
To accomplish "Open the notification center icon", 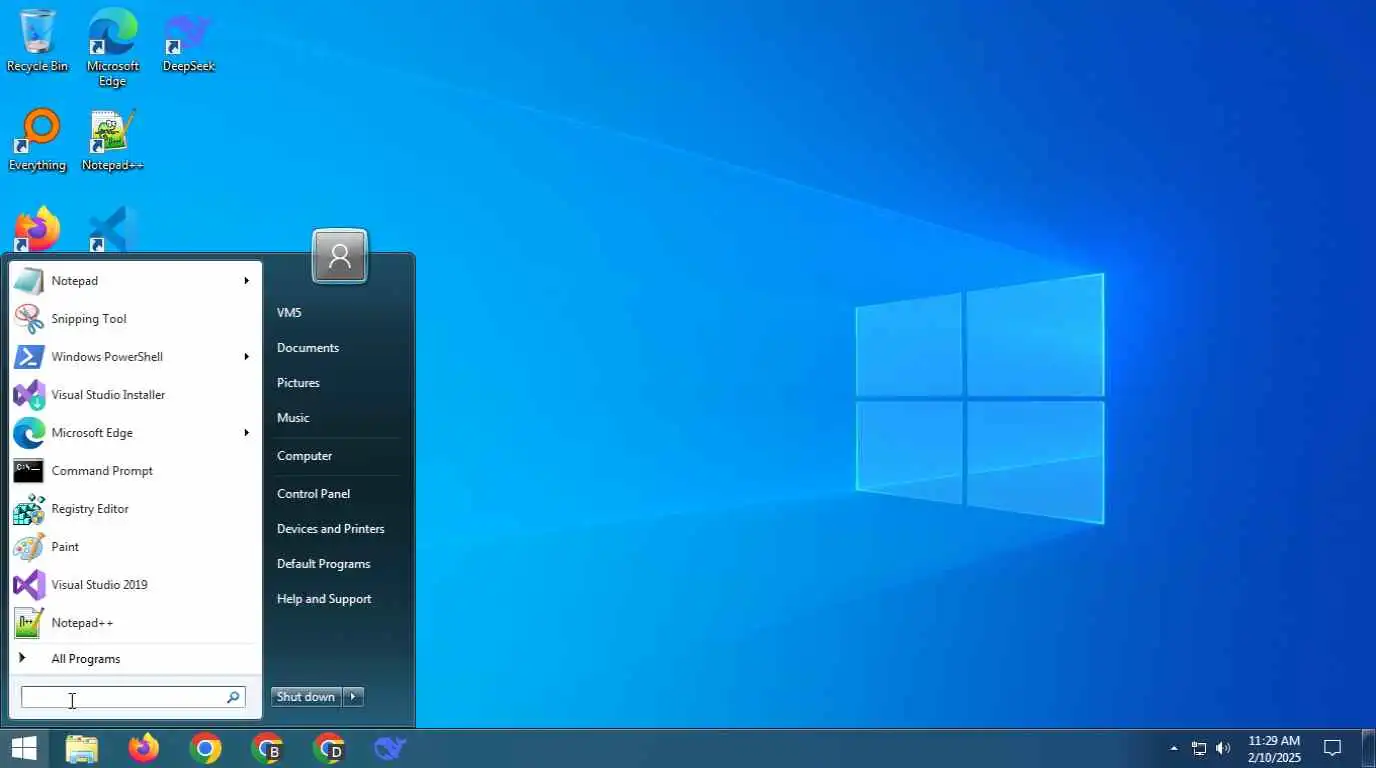I will 1333,748.
